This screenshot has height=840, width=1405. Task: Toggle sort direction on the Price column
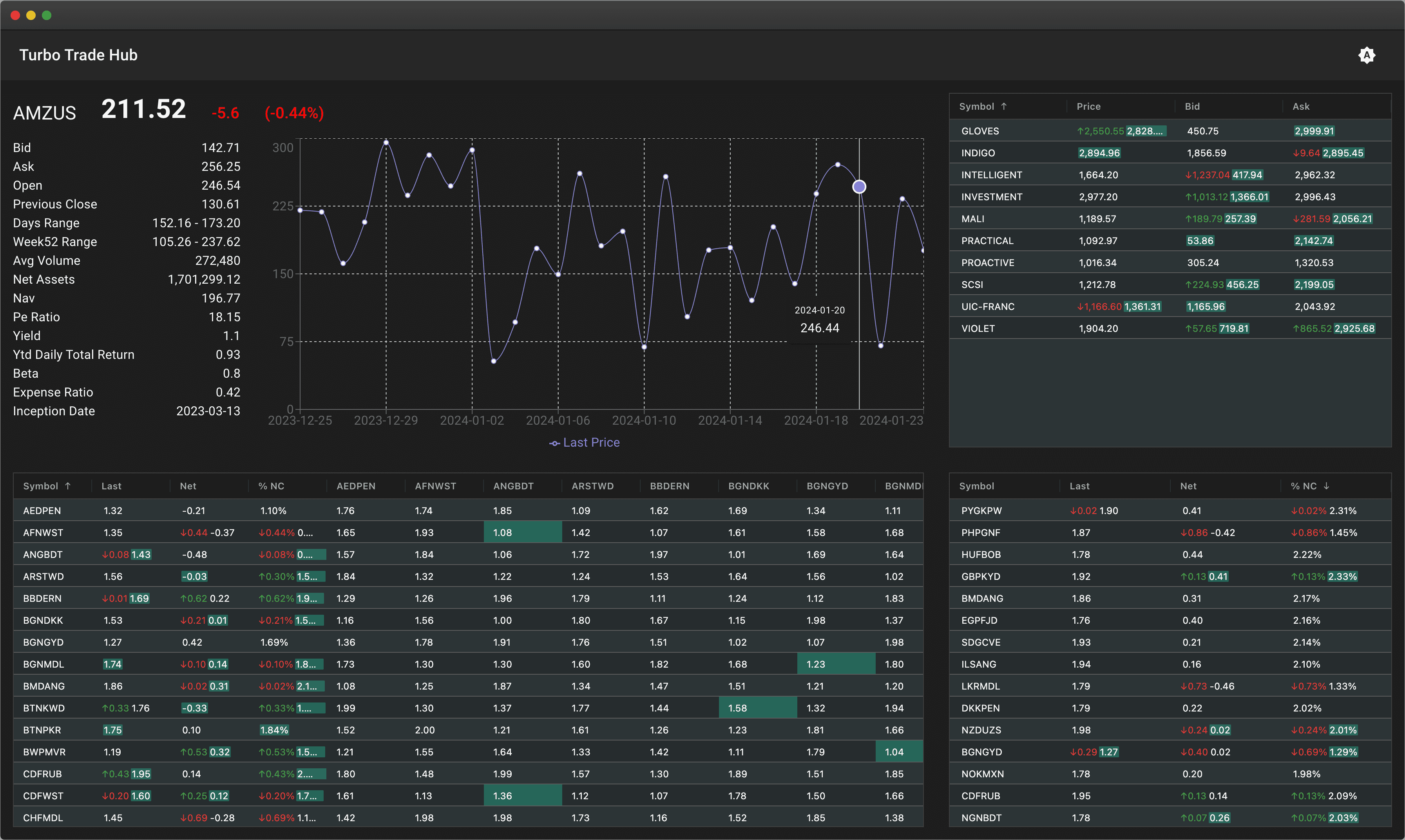tap(1088, 106)
